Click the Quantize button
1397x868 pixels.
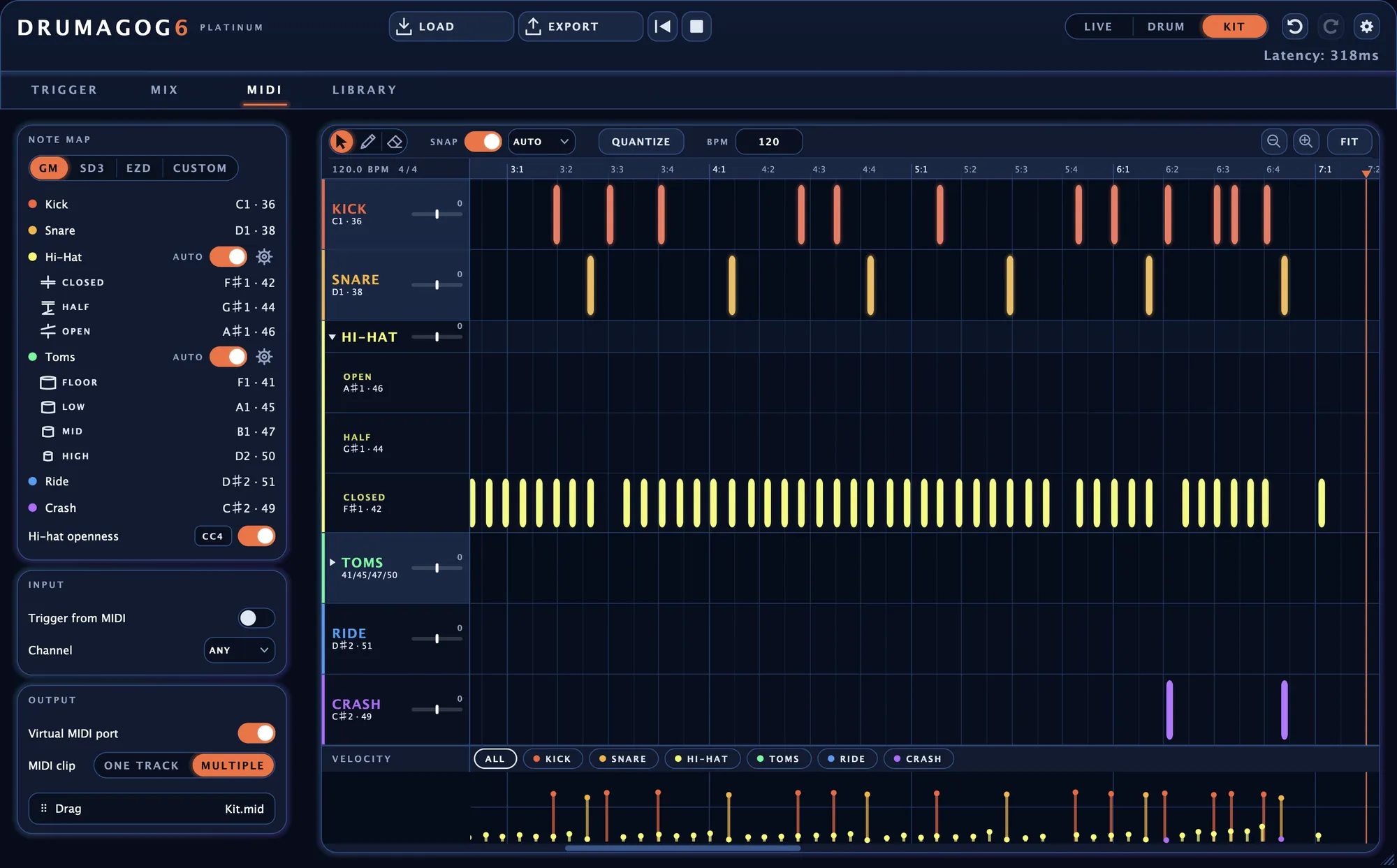tap(641, 142)
